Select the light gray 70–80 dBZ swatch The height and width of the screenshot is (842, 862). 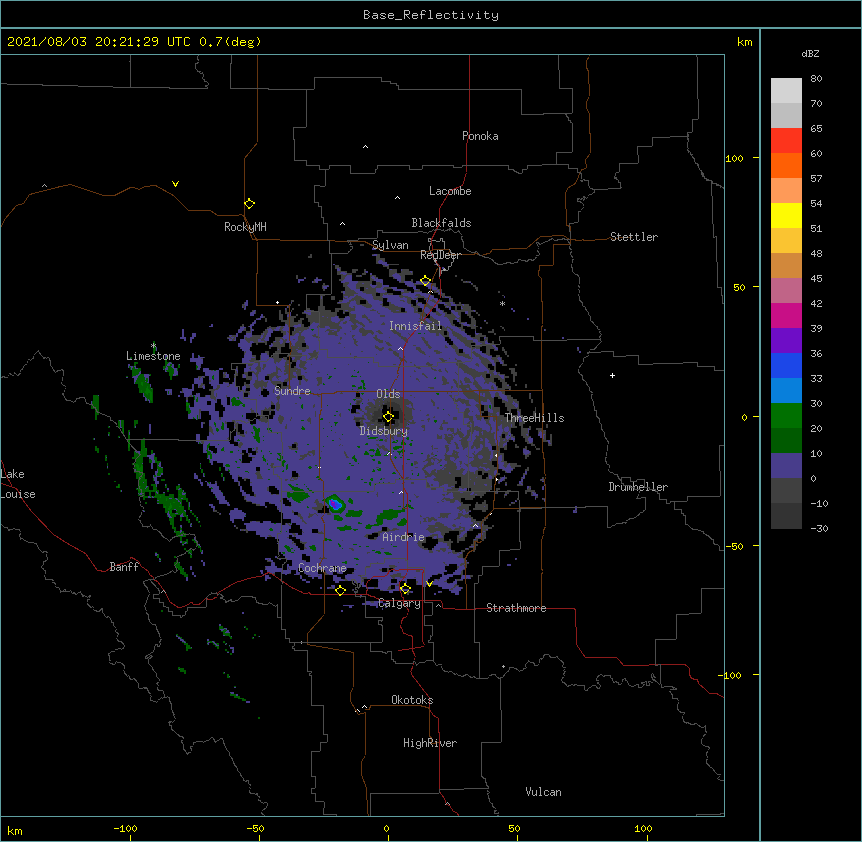click(x=786, y=91)
